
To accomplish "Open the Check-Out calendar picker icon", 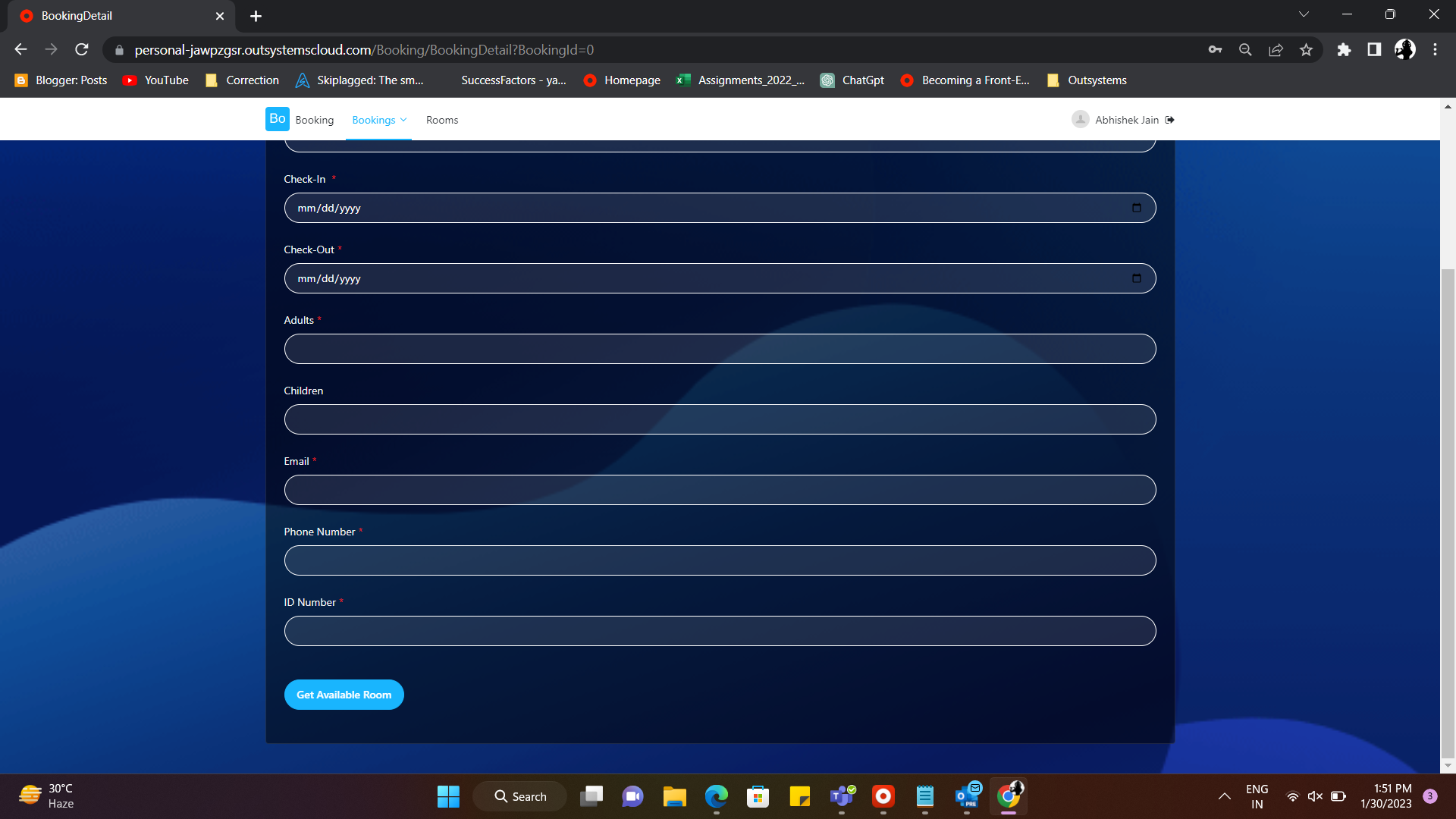I will (x=1136, y=278).
